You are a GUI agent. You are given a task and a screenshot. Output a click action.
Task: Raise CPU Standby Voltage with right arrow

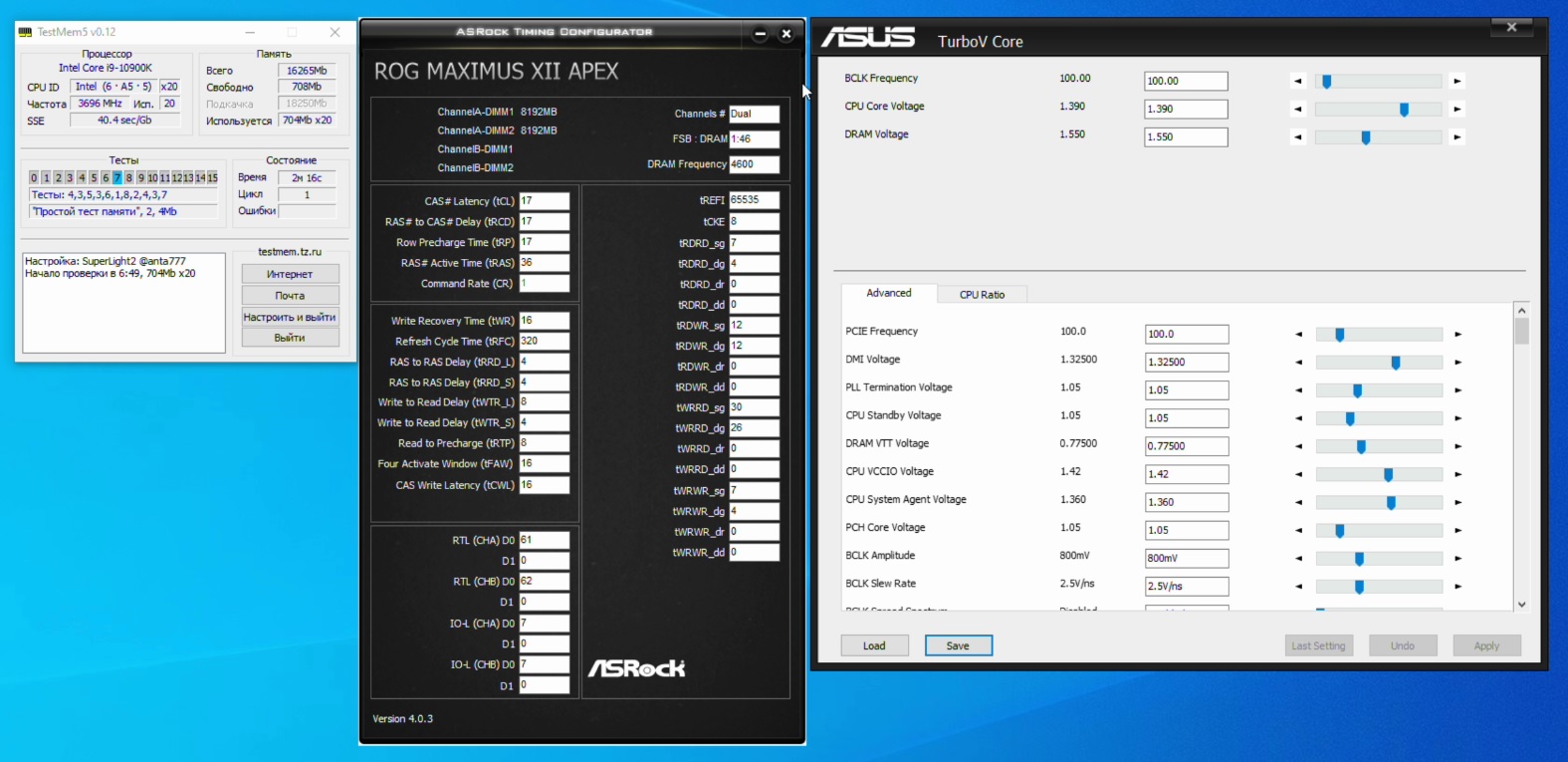tap(1458, 418)
